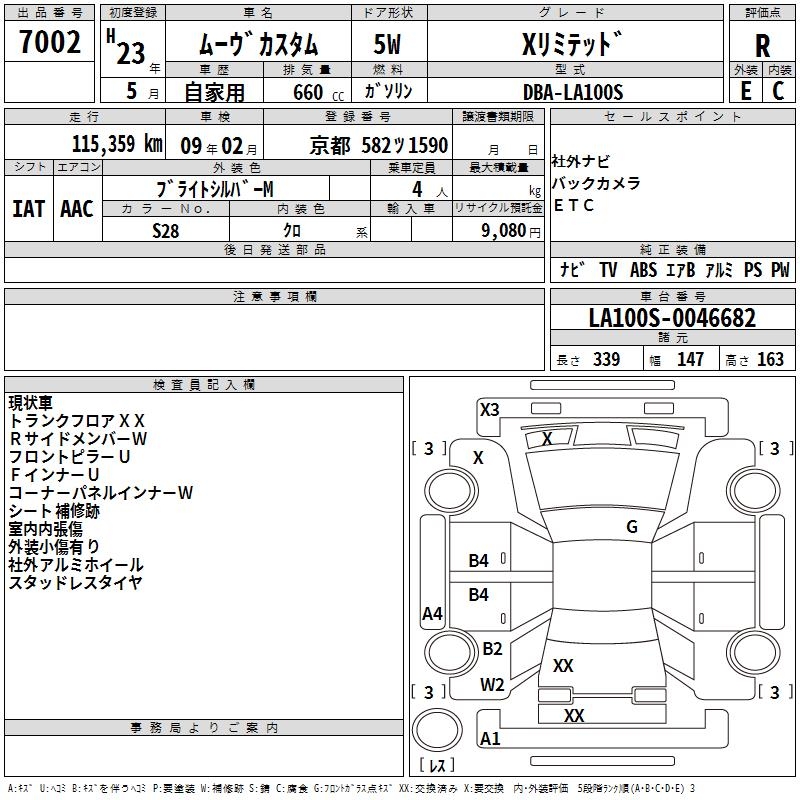Select the interior color クロ
The image size is (800, 800).
pos(292,231)
